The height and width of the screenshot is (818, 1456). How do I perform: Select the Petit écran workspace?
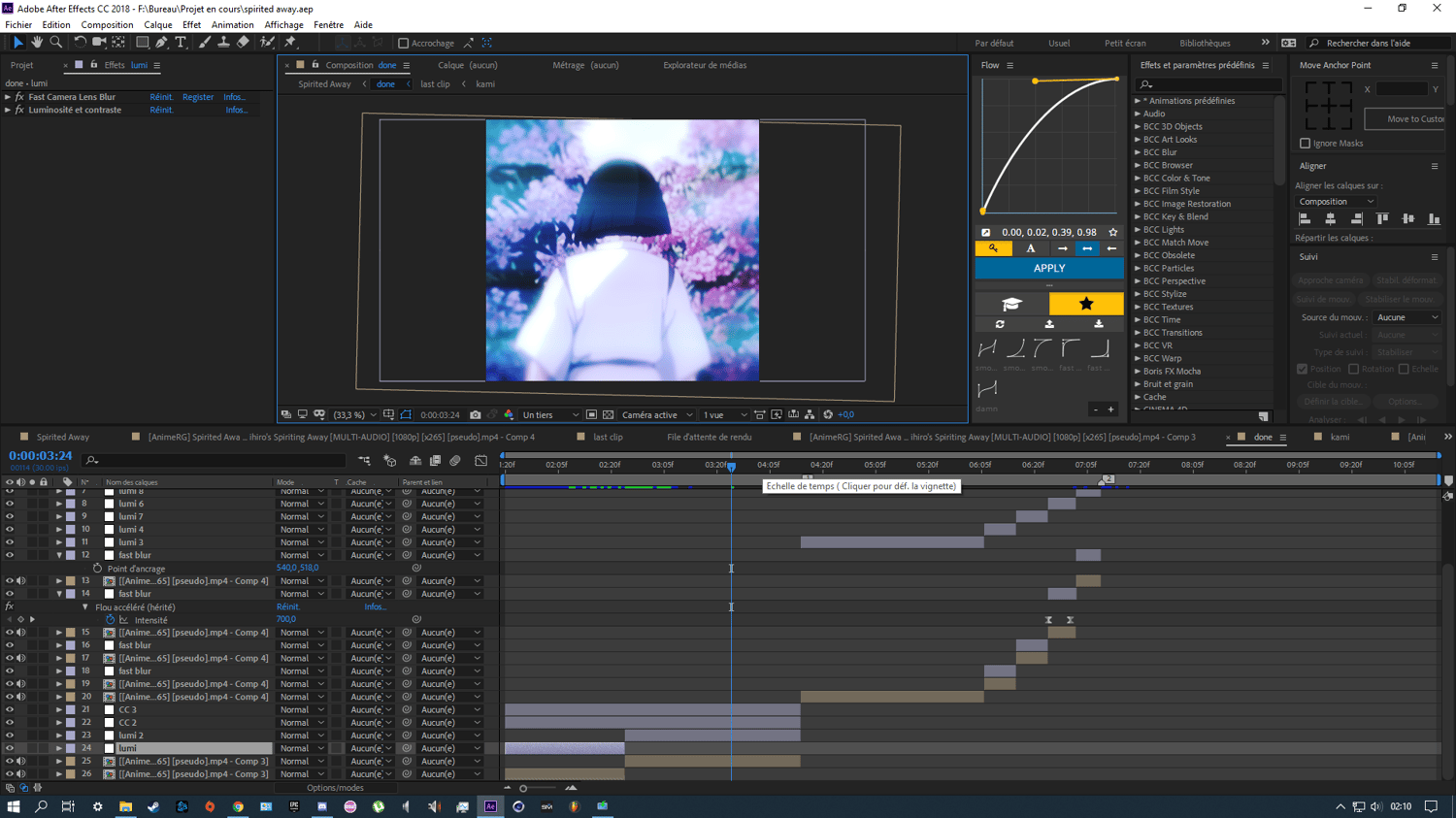coord(1125,43)
